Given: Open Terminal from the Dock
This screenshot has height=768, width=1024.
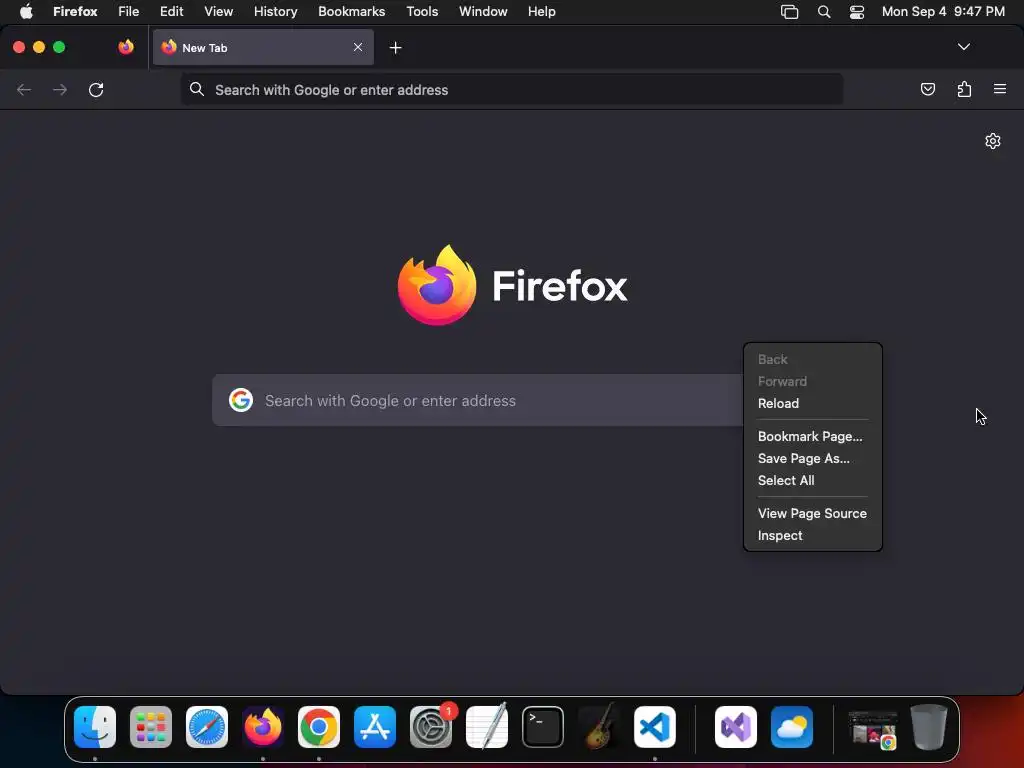Looking at the screenshot, I should coord(543,727).
